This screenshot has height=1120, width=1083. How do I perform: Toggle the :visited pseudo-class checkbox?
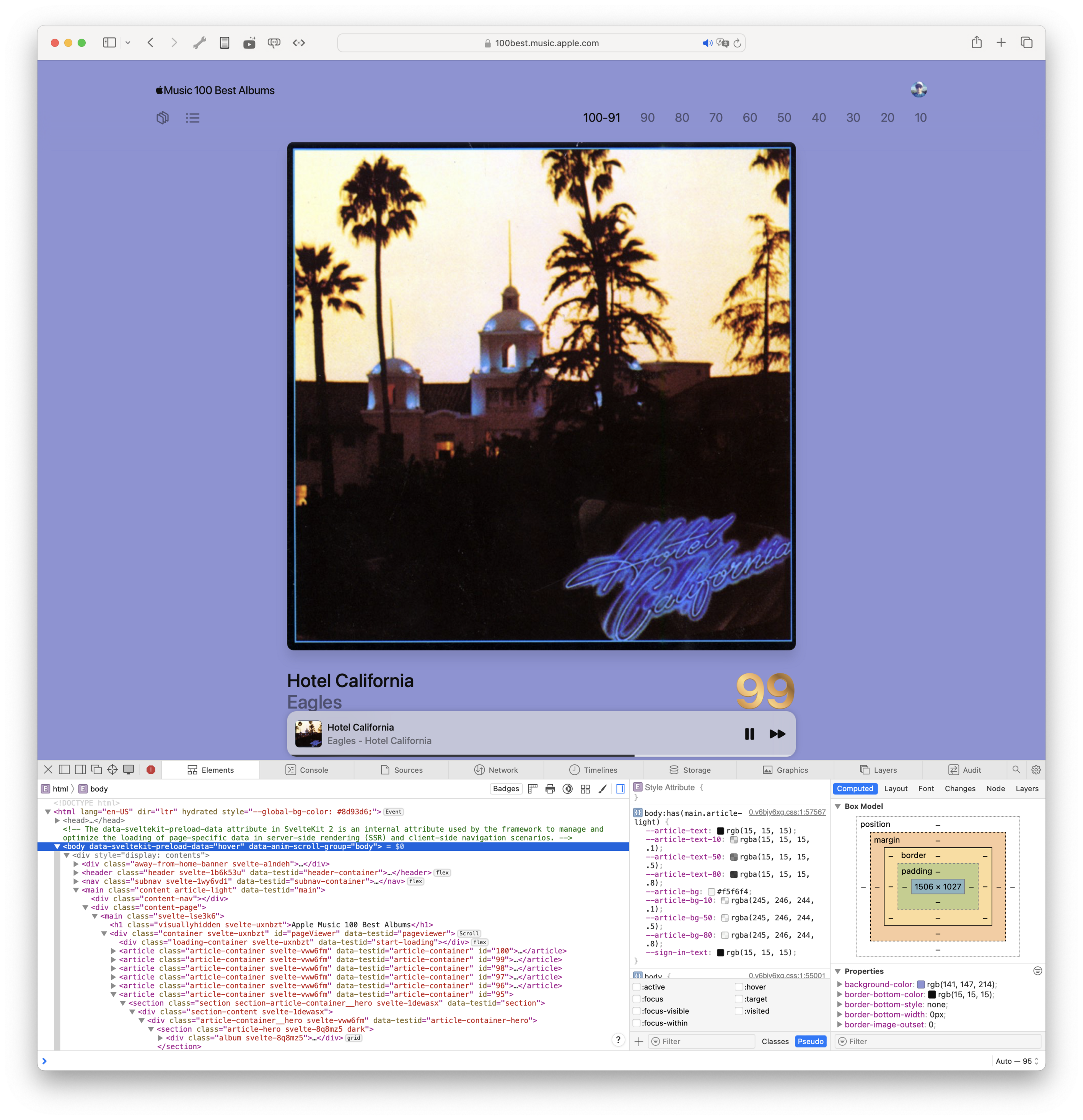[x=739, y=1011]
